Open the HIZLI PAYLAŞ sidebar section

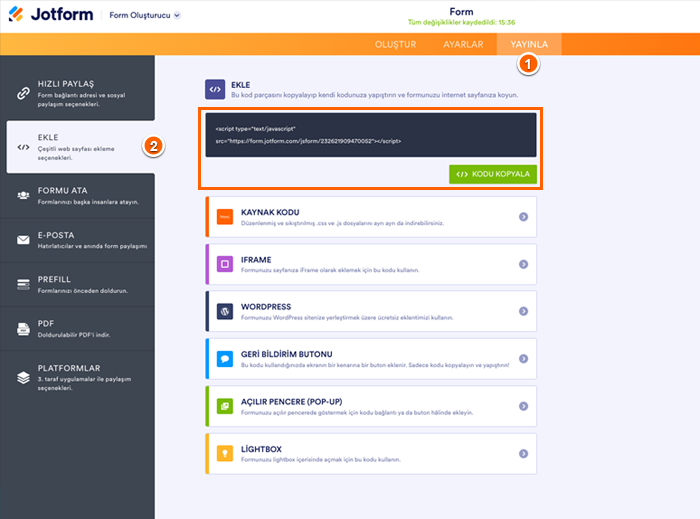77,93
